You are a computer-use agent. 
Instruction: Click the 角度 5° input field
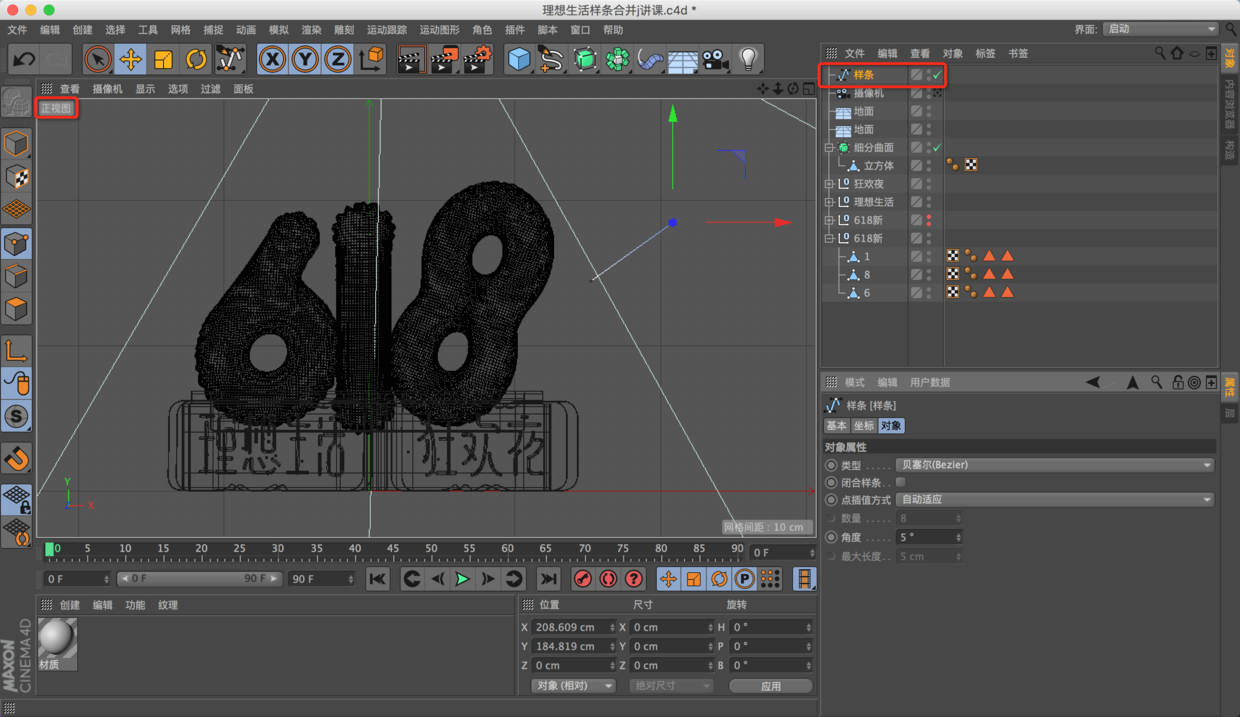[x=929, y=537]
